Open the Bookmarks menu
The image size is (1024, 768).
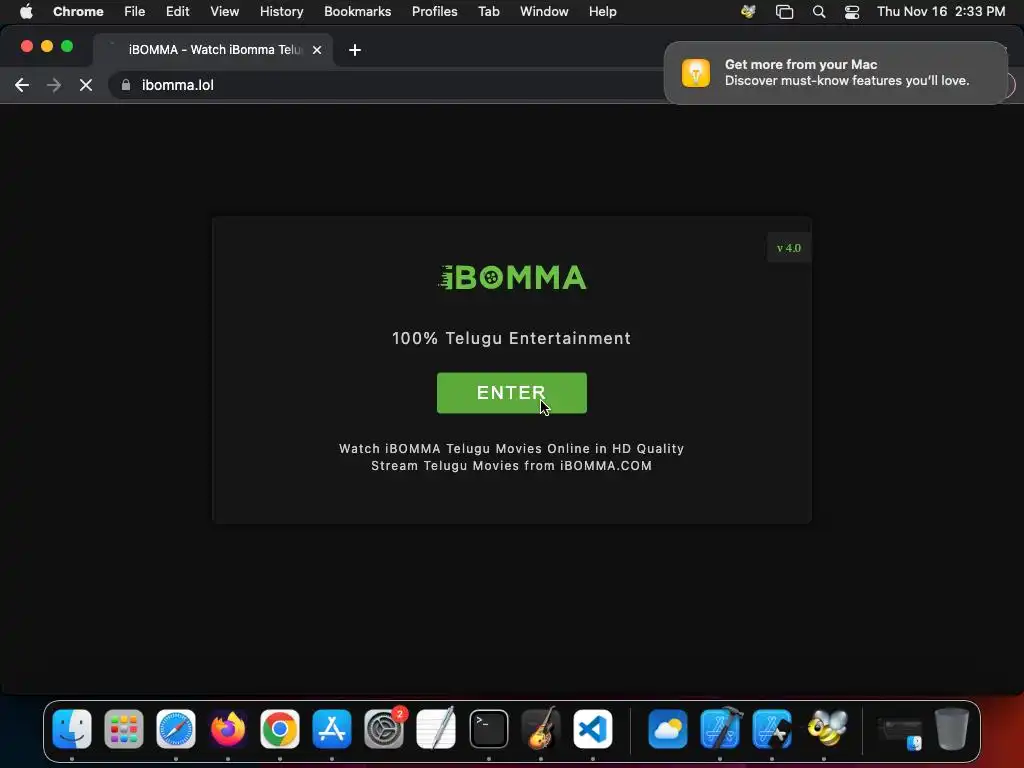coord(357,11)
